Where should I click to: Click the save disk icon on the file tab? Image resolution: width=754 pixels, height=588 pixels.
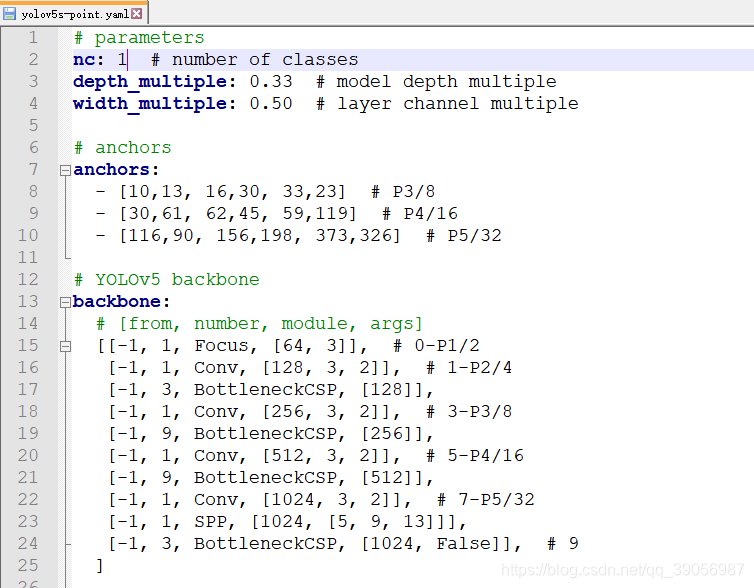point(9,13)
